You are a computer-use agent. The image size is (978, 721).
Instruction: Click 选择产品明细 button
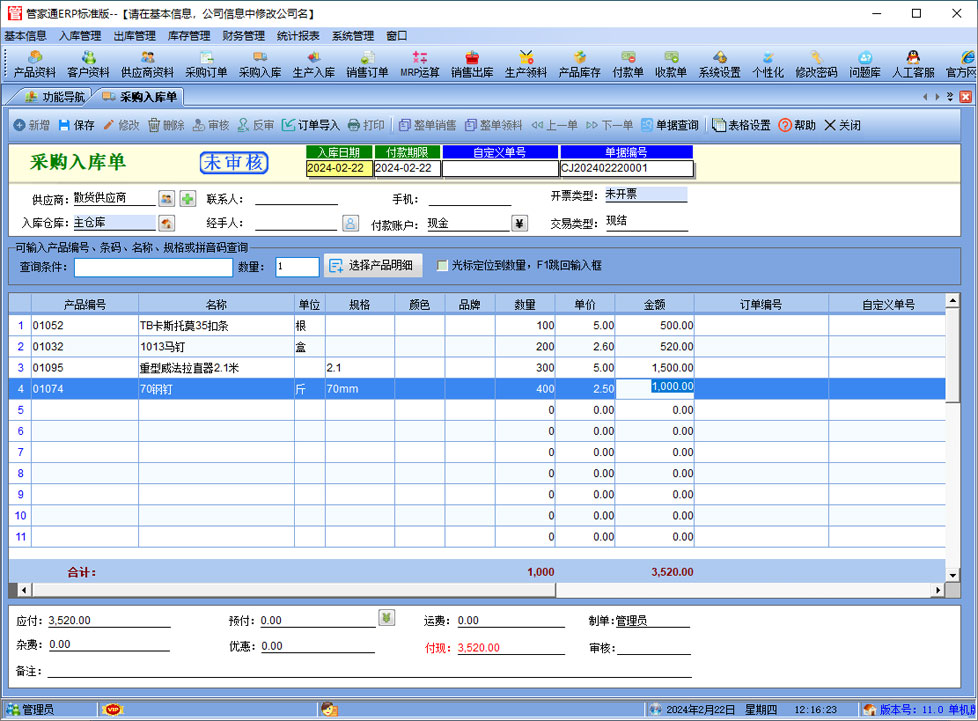coord(374,266)
